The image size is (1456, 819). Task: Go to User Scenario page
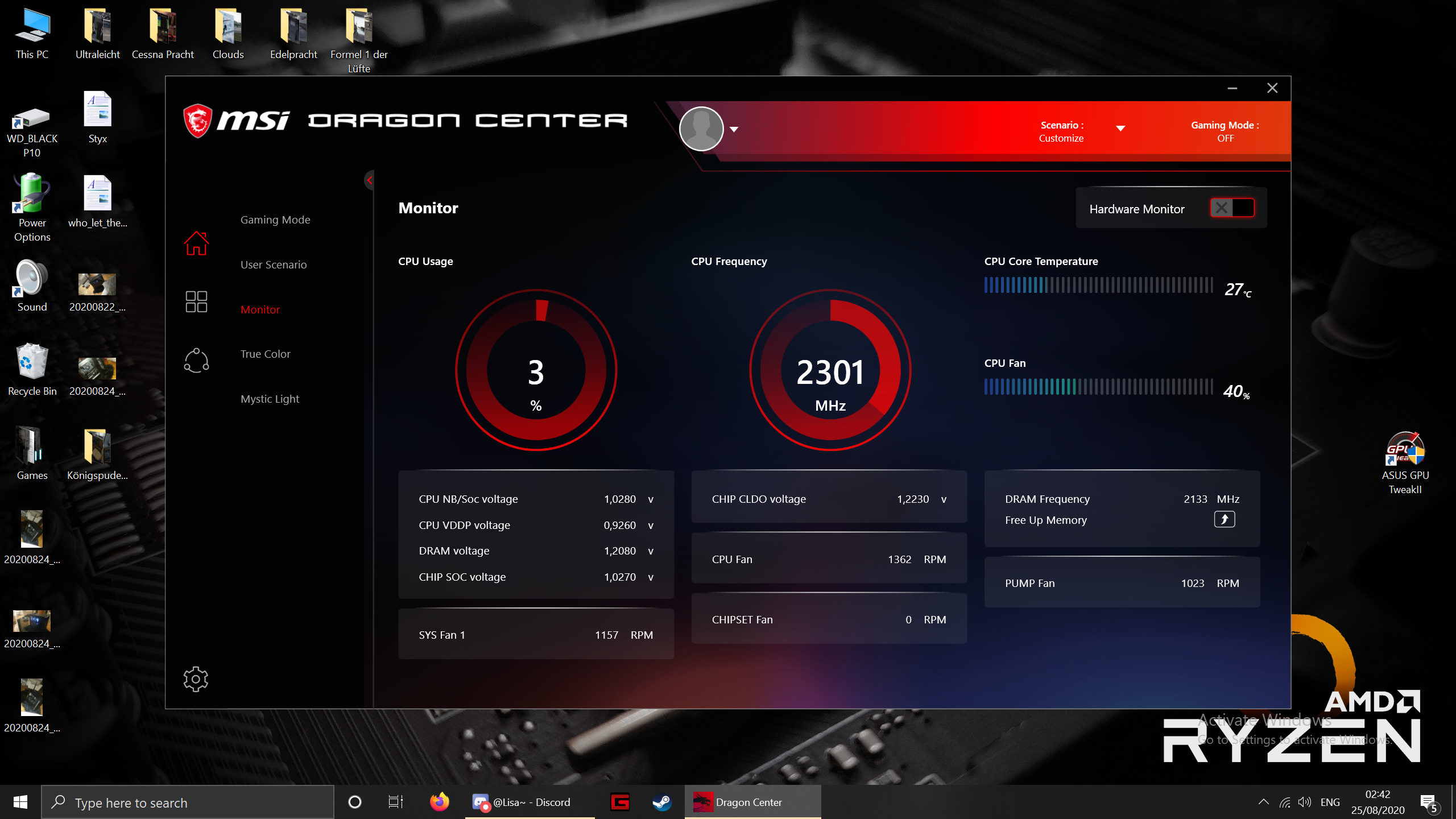point(274,264)
